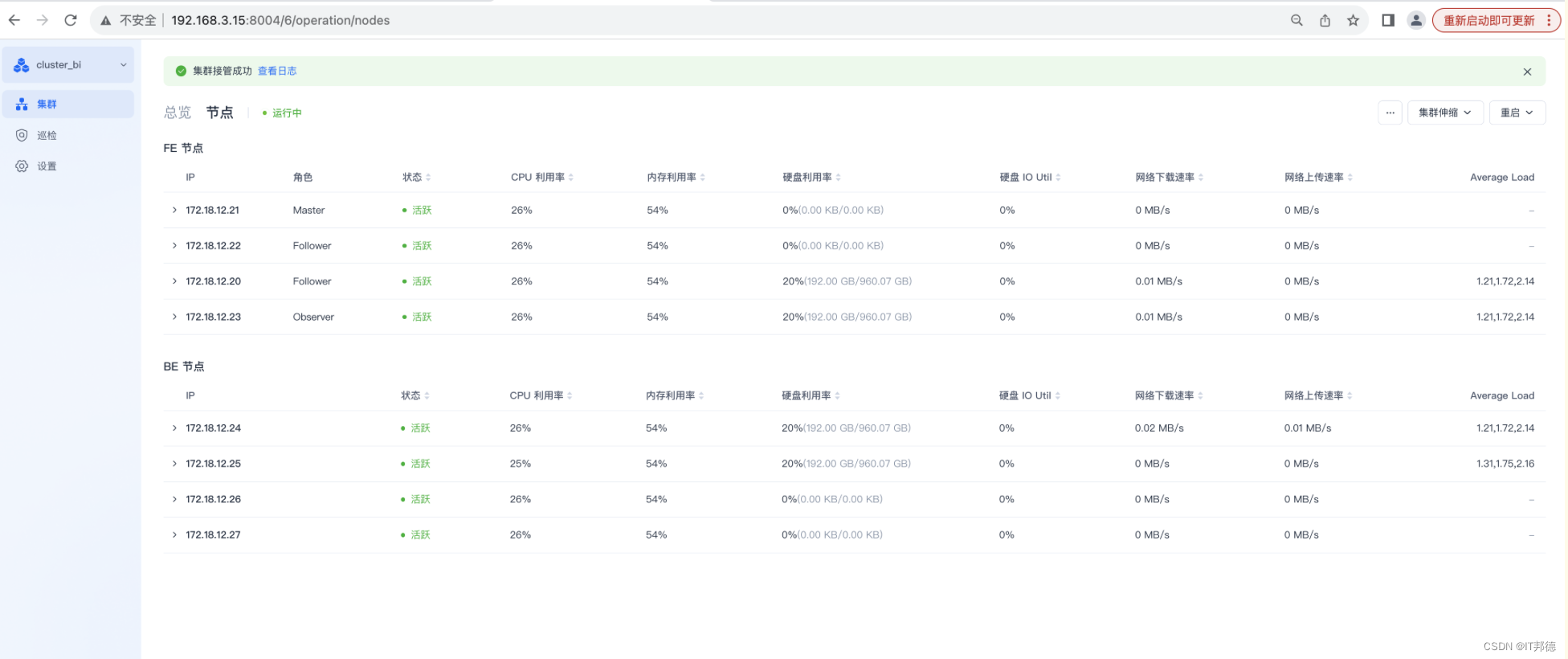Image resolution: width=1568 pixels, height=659 pixels.
Task: Click 0.02 MB/s download value
Action: [x=1159, y=428]
